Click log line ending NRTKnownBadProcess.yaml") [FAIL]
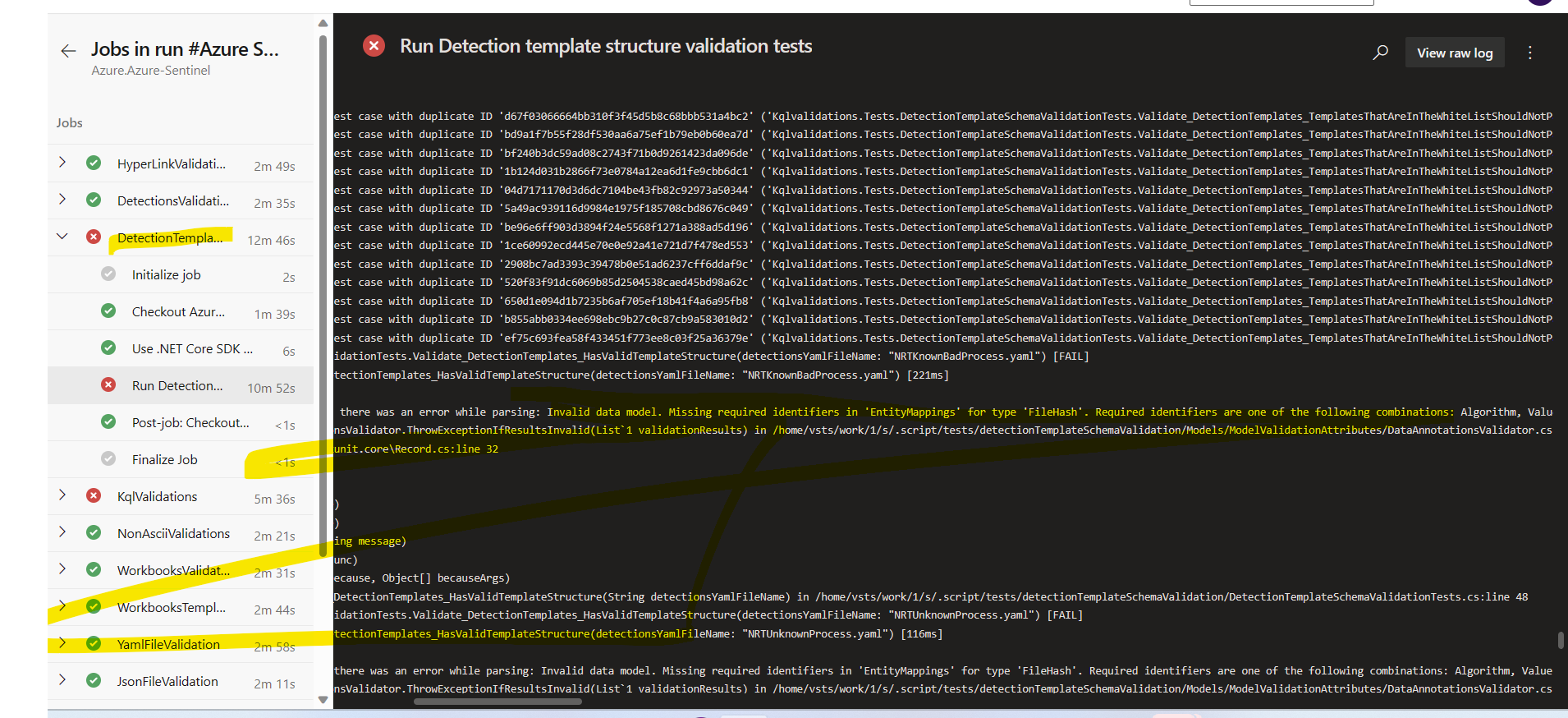1568x718 pixels. [711, 356]
